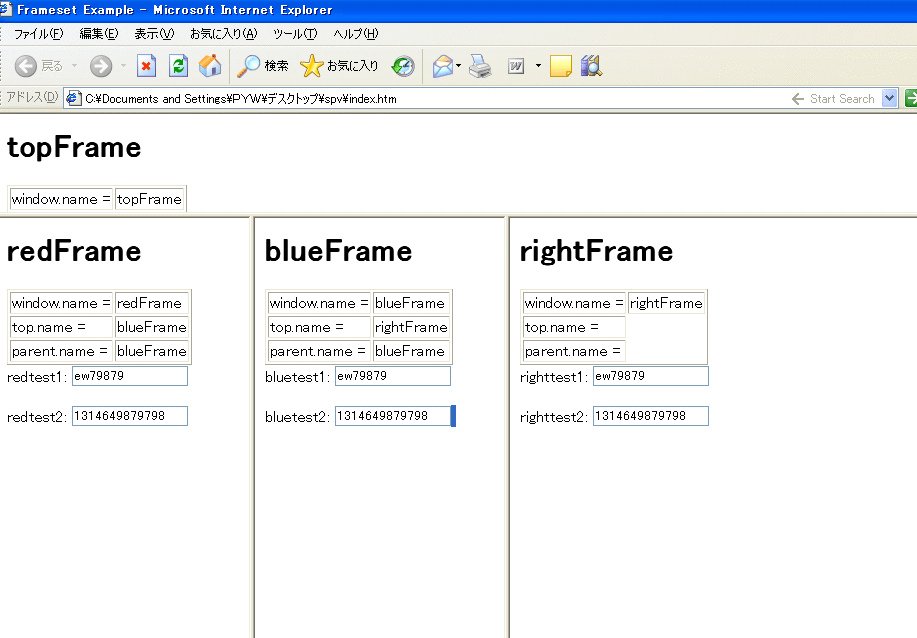917x638 pixels.
Task: Open the ツール(T) menu
Action: click(x=295, y=34)
